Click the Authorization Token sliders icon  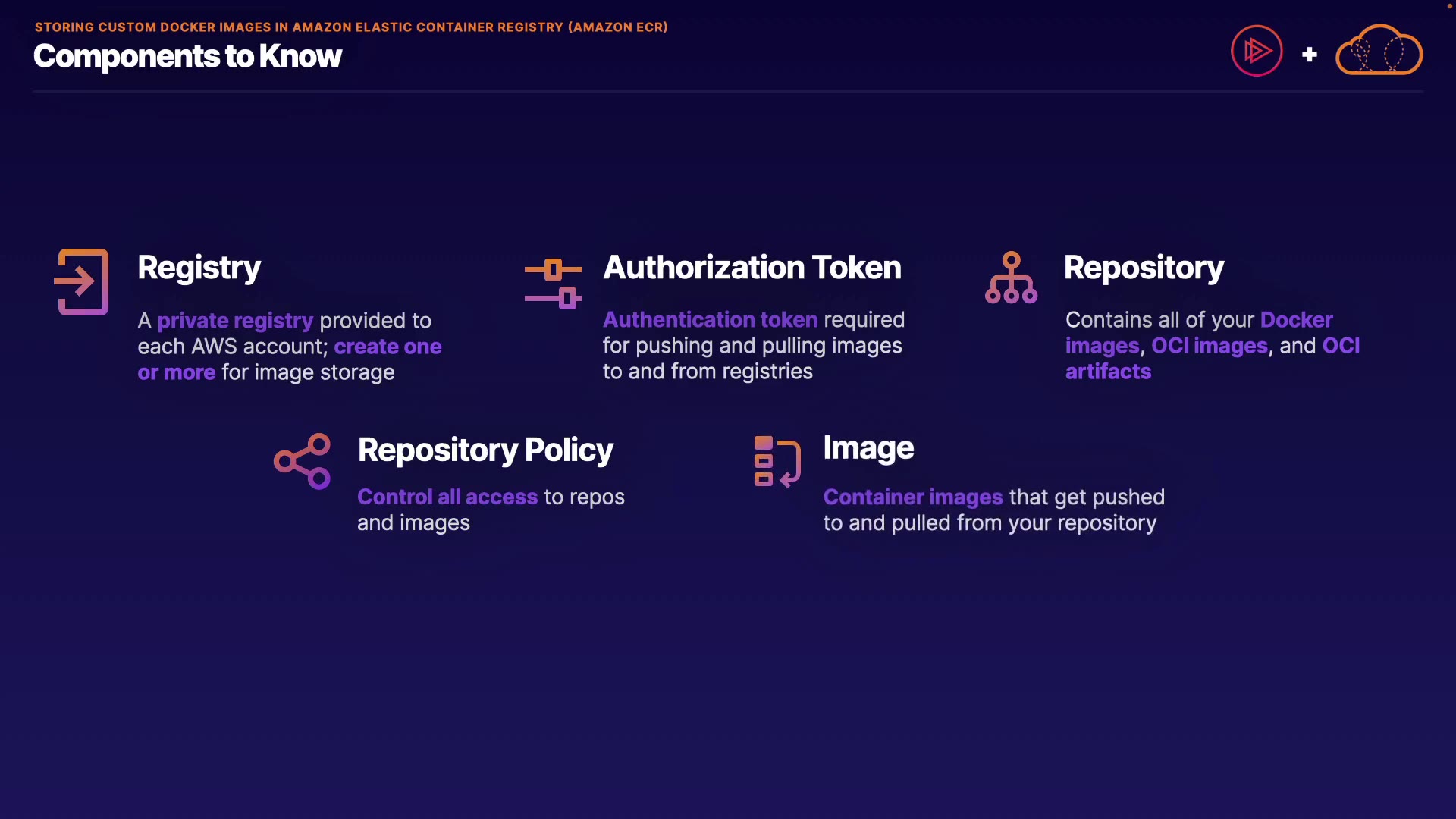553,284
